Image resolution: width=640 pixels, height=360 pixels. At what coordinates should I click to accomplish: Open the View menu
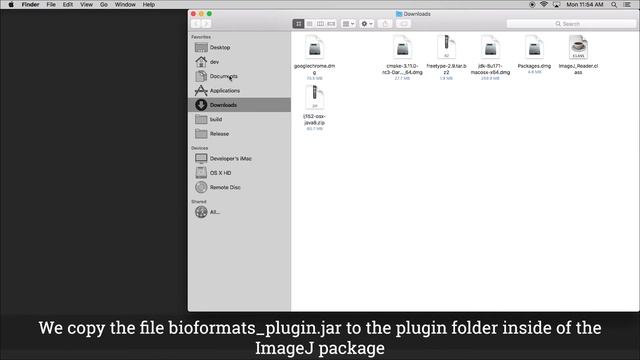tap(86, 4)
